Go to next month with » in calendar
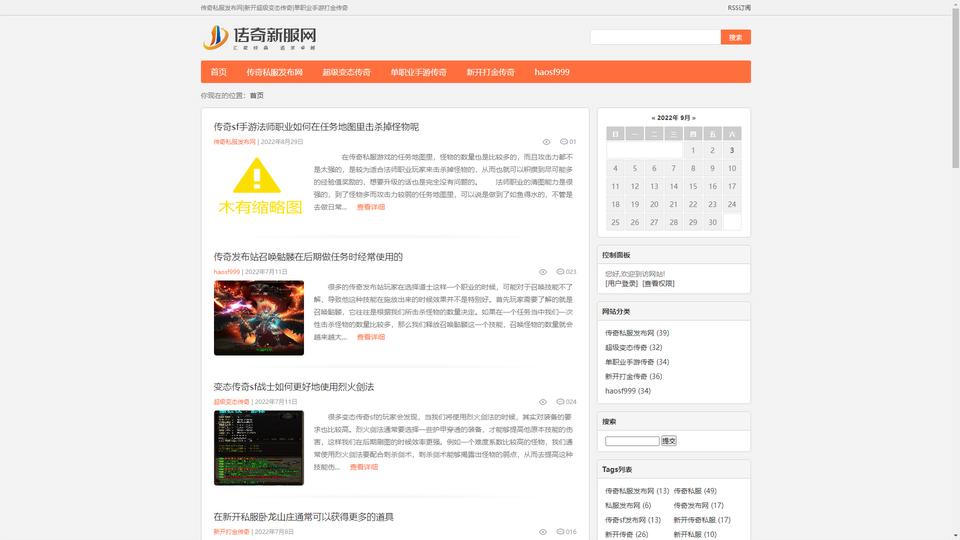960x540 pixels. click(x=694, y=118)
